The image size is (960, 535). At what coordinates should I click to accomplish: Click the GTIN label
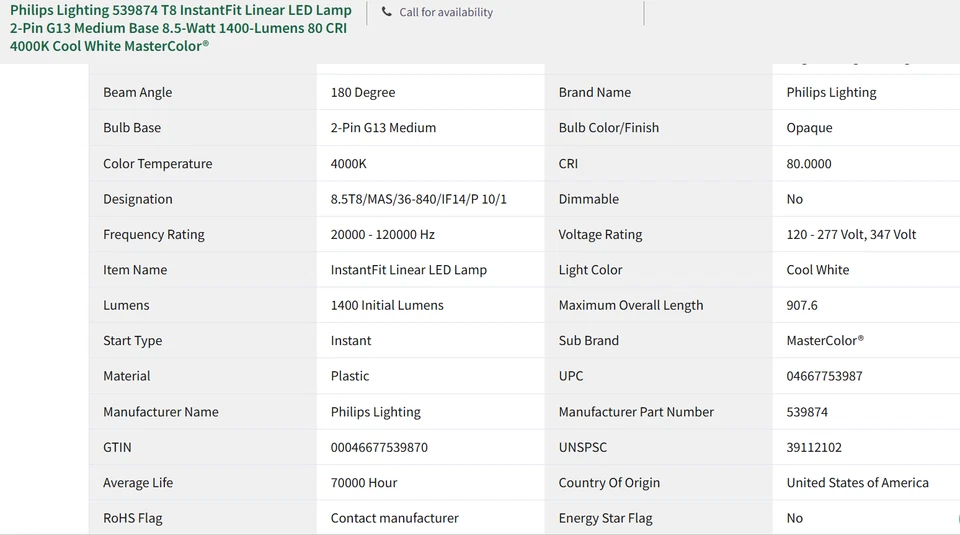tap(117, 447)
